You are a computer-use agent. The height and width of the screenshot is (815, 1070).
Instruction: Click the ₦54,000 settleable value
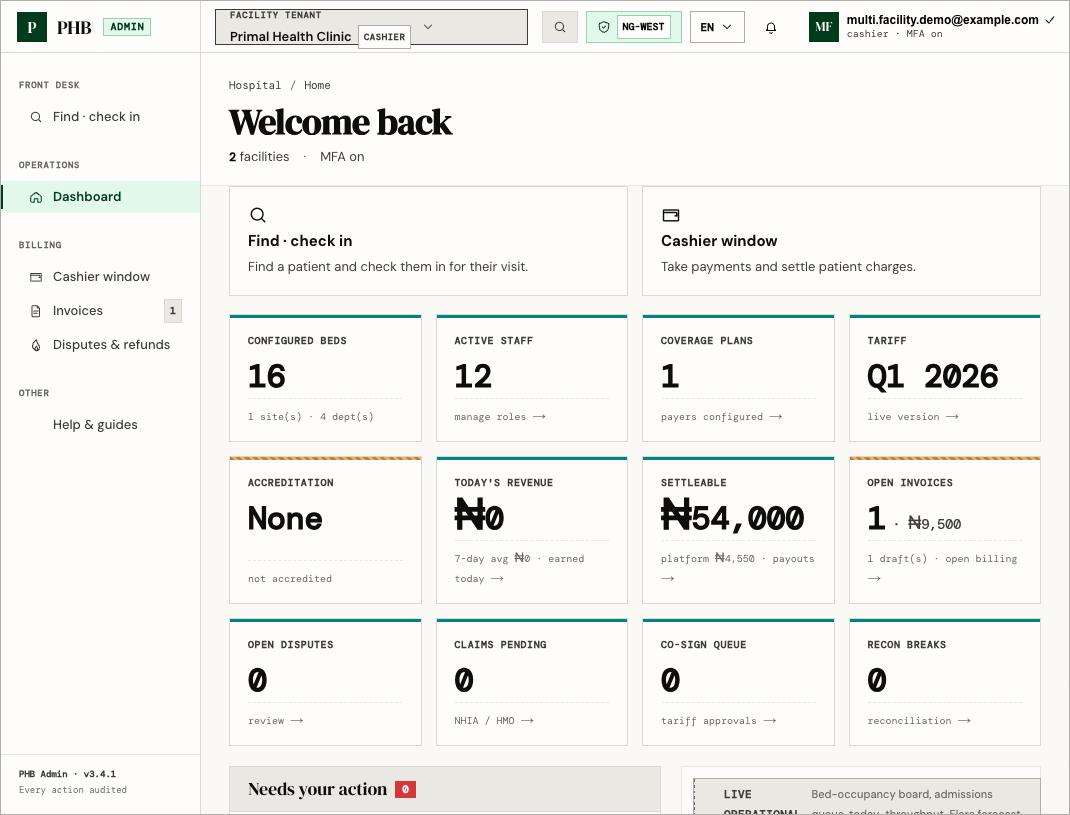[733, 517]
